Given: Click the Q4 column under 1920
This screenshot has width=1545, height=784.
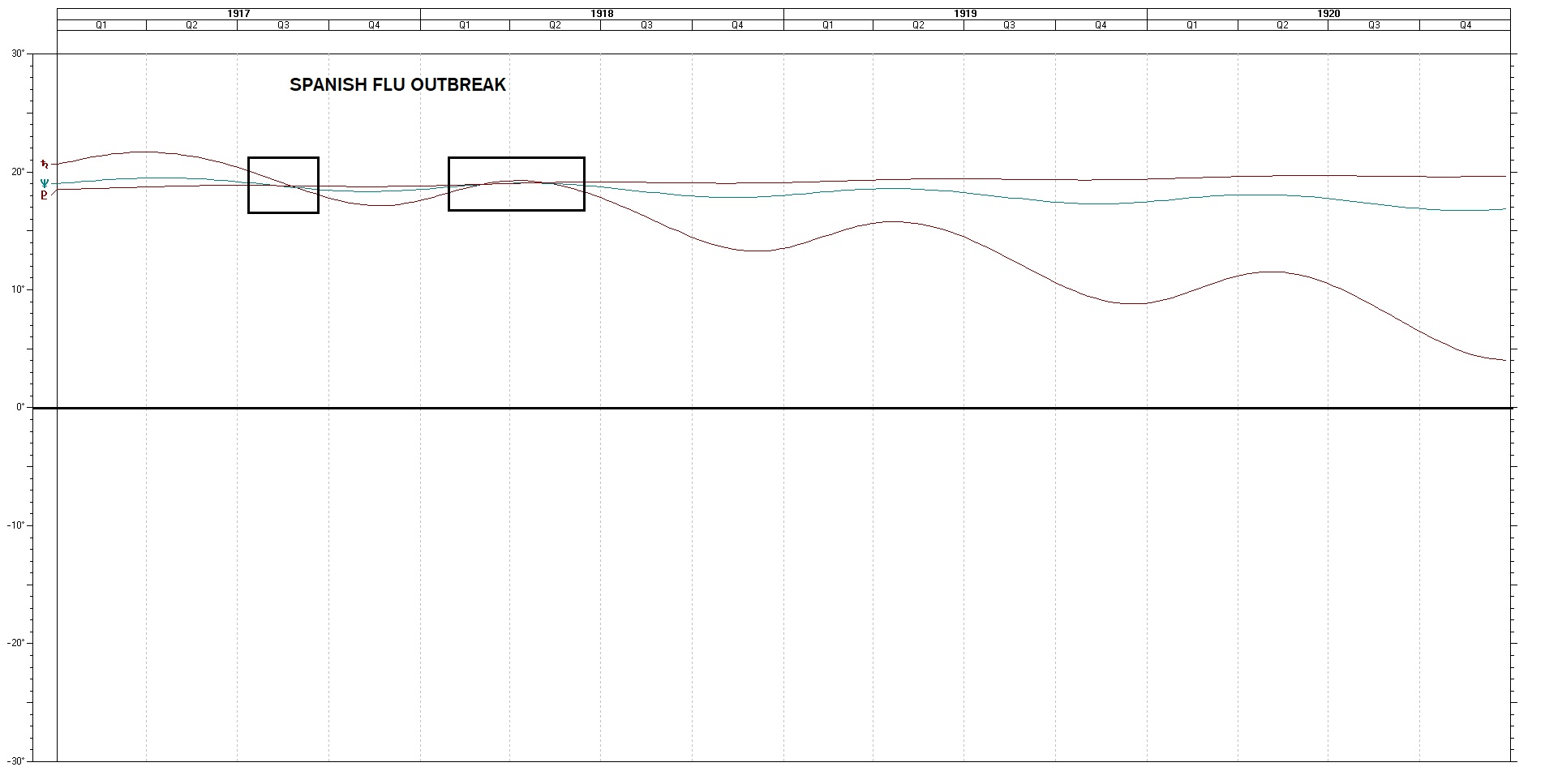Looking at the screenshot, I should click(x=1466, y=25).
